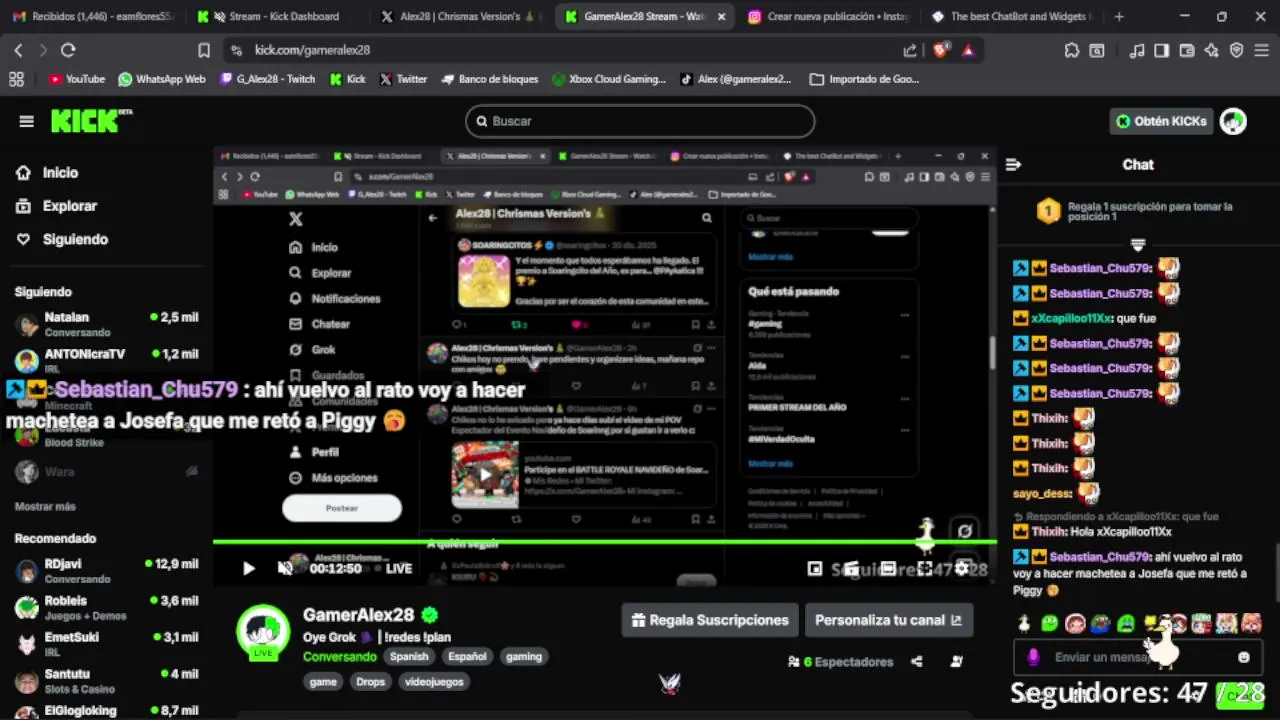Click the Regala Suscripciones button
This screenshot has width=1280, height=720.
coord(710,620)
